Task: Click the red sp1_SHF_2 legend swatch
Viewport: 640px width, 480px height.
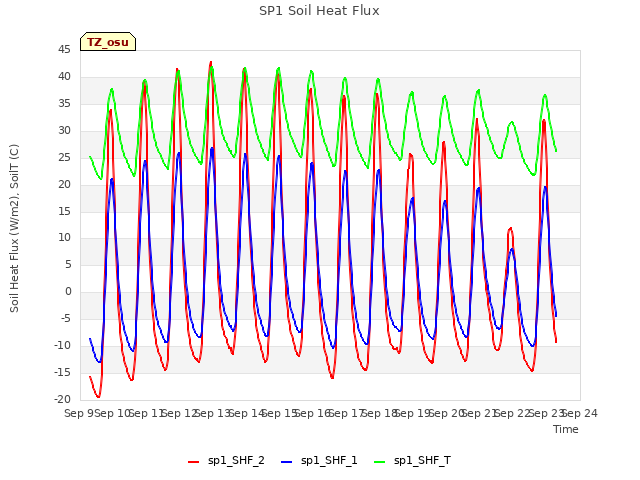Action: [x=193, y=462]
